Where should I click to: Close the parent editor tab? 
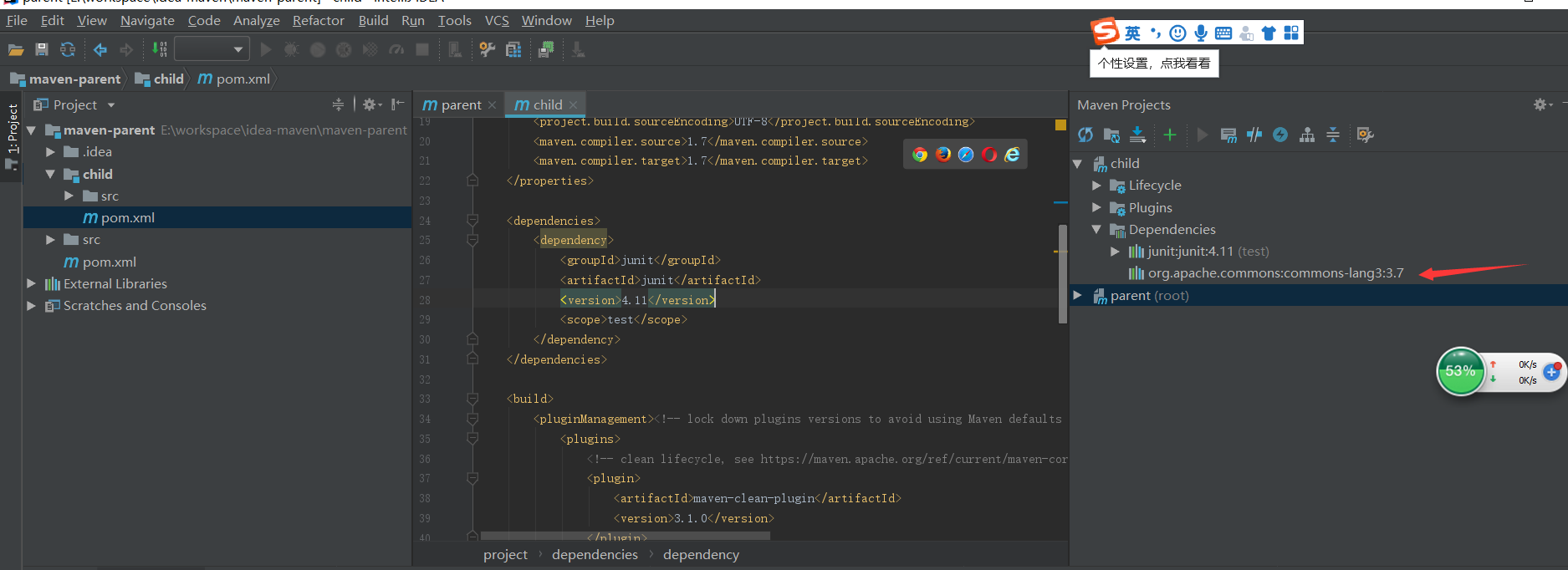[x=493, y=104]
